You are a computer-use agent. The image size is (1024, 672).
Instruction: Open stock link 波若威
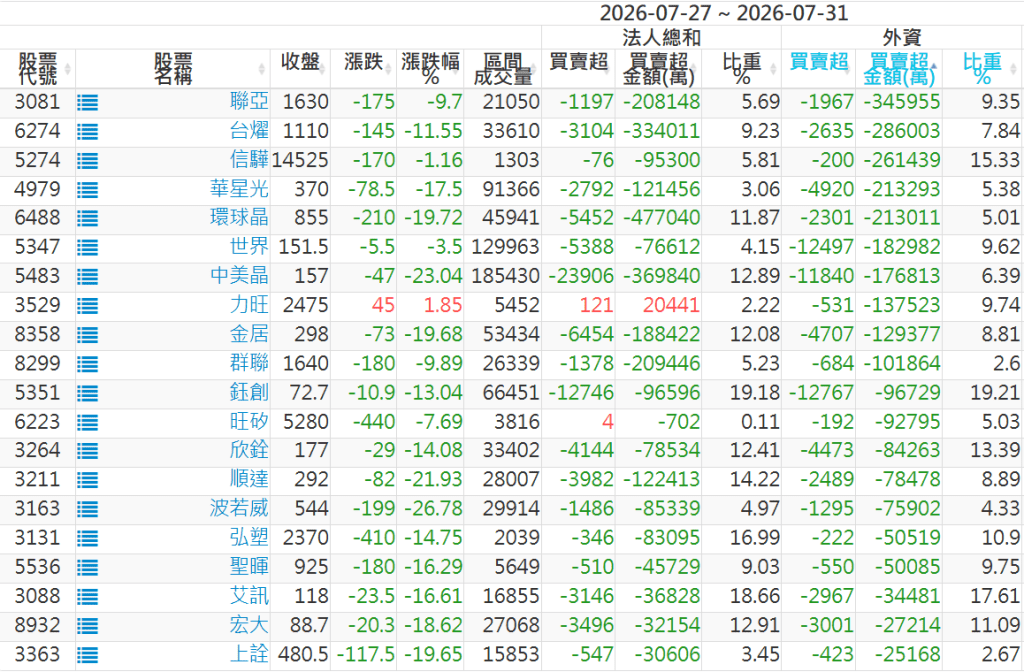(x=240, y=508)
